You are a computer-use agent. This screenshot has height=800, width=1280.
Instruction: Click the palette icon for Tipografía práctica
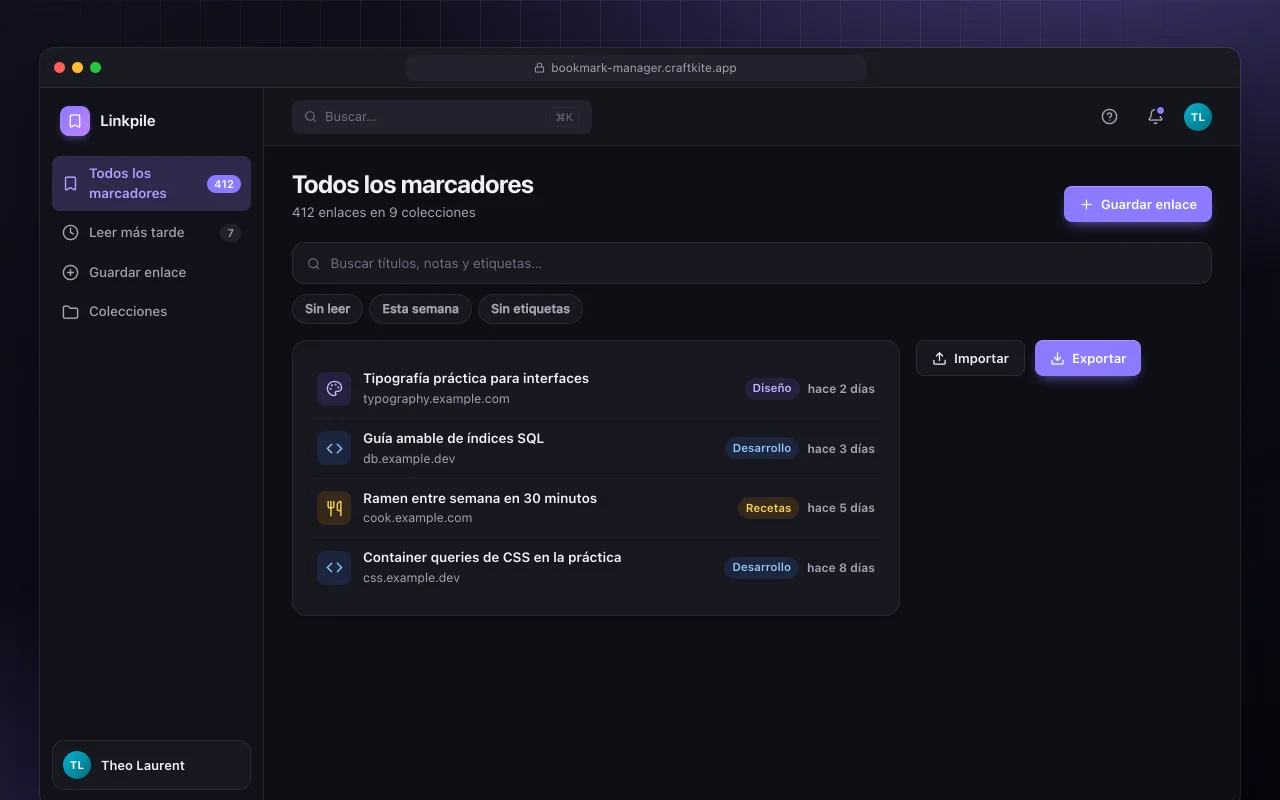(334, 389)
